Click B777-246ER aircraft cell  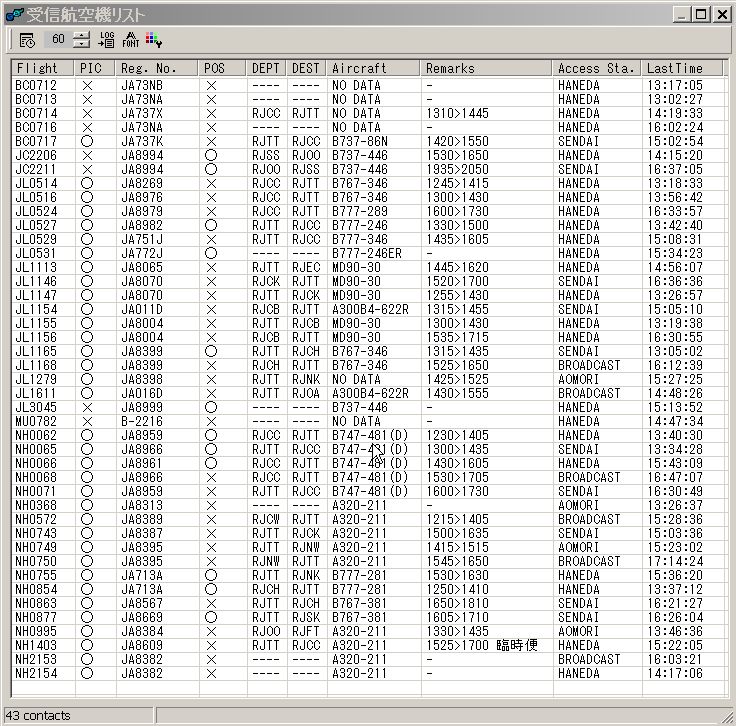click(x=367, y=253)
